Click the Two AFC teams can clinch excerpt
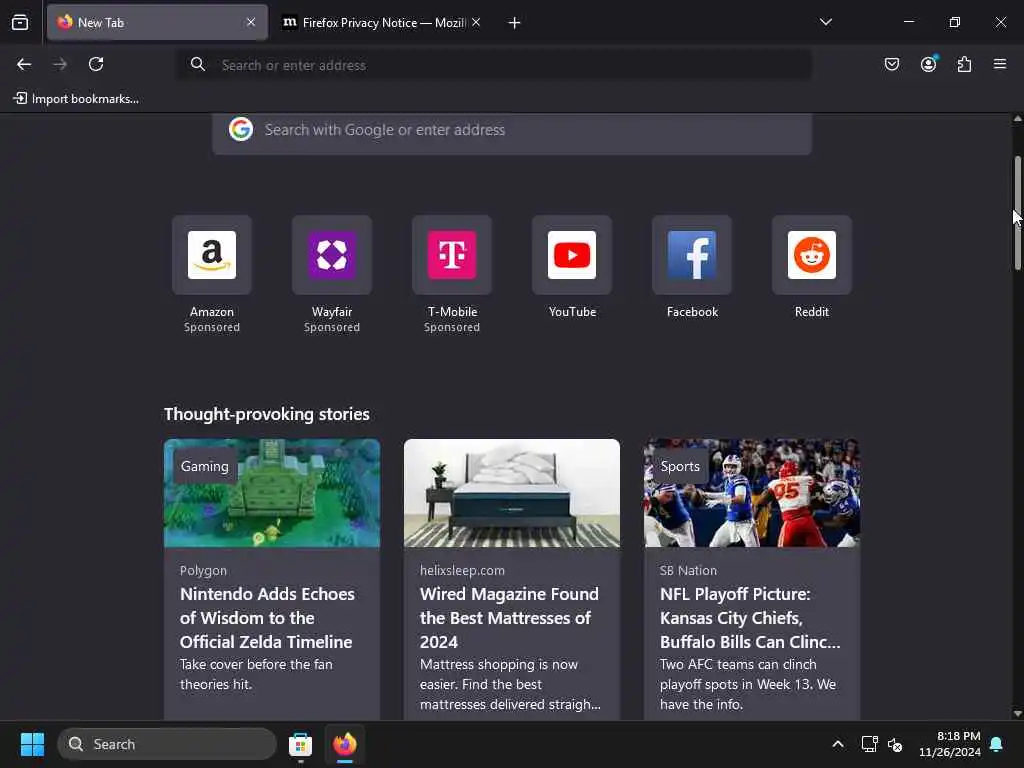The width and height of the screenshot is (1024, 768). [x=748, y=684]
